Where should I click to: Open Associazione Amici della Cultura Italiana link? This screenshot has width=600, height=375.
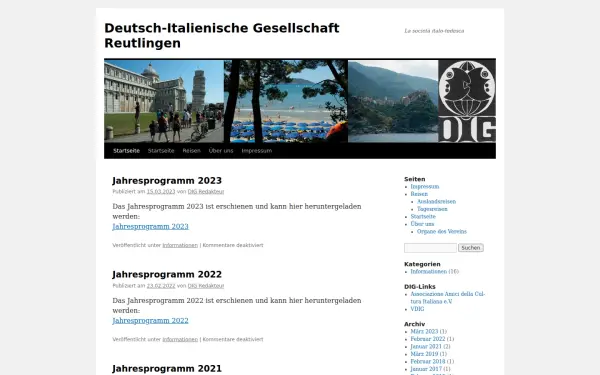447,298
